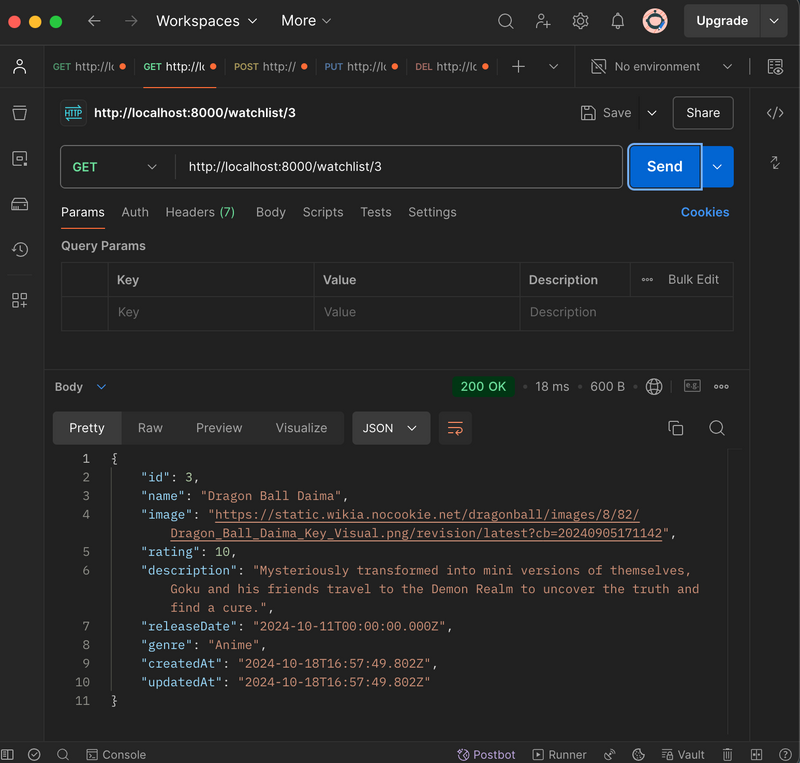Open Postbot in the status bar

pos(486,754)
